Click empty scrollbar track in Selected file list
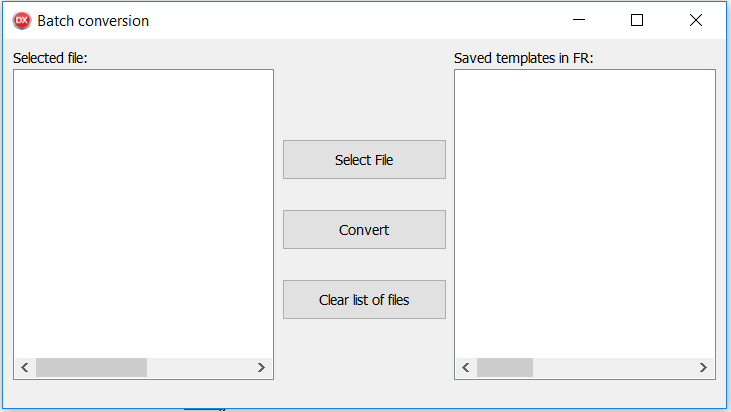This screenshot has height=412, width=731. [200, 368]
